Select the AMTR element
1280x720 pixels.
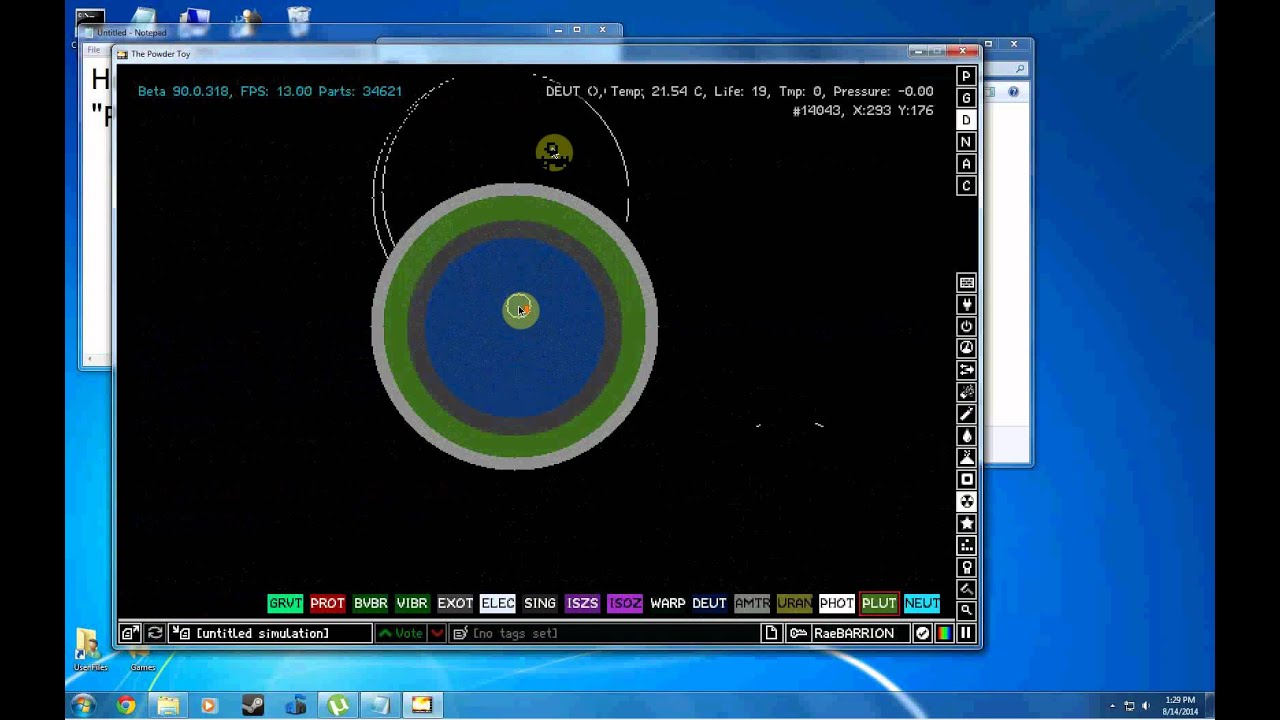[752, 603]
